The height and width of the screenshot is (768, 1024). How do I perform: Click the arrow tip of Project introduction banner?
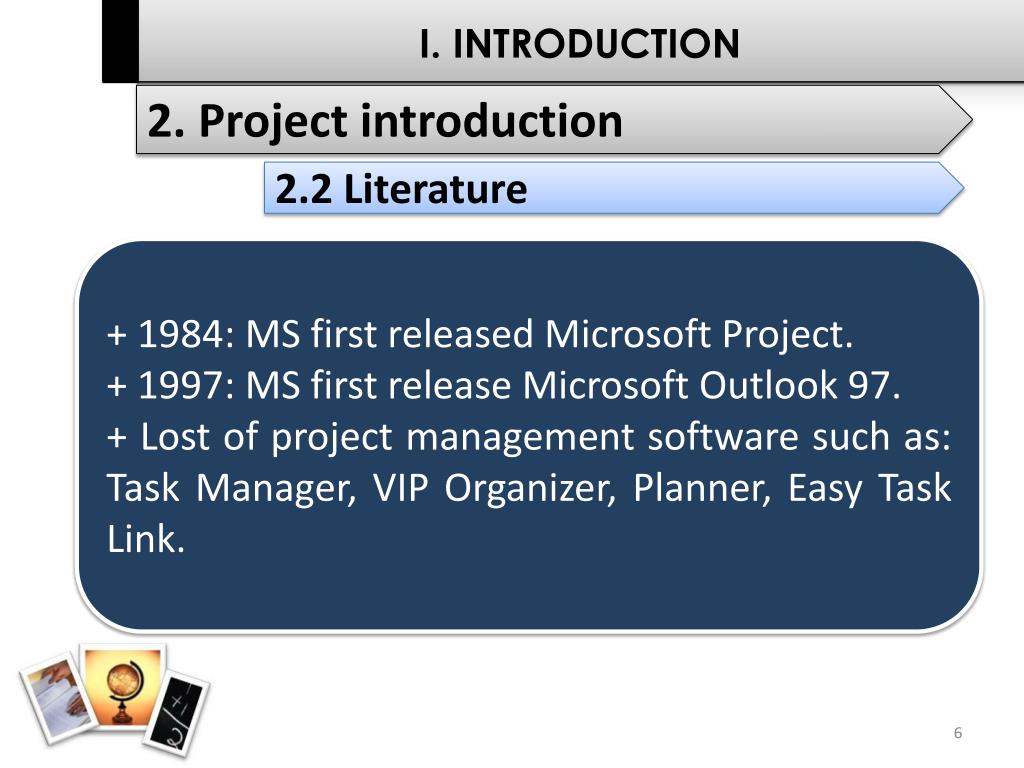click(956, 120)
